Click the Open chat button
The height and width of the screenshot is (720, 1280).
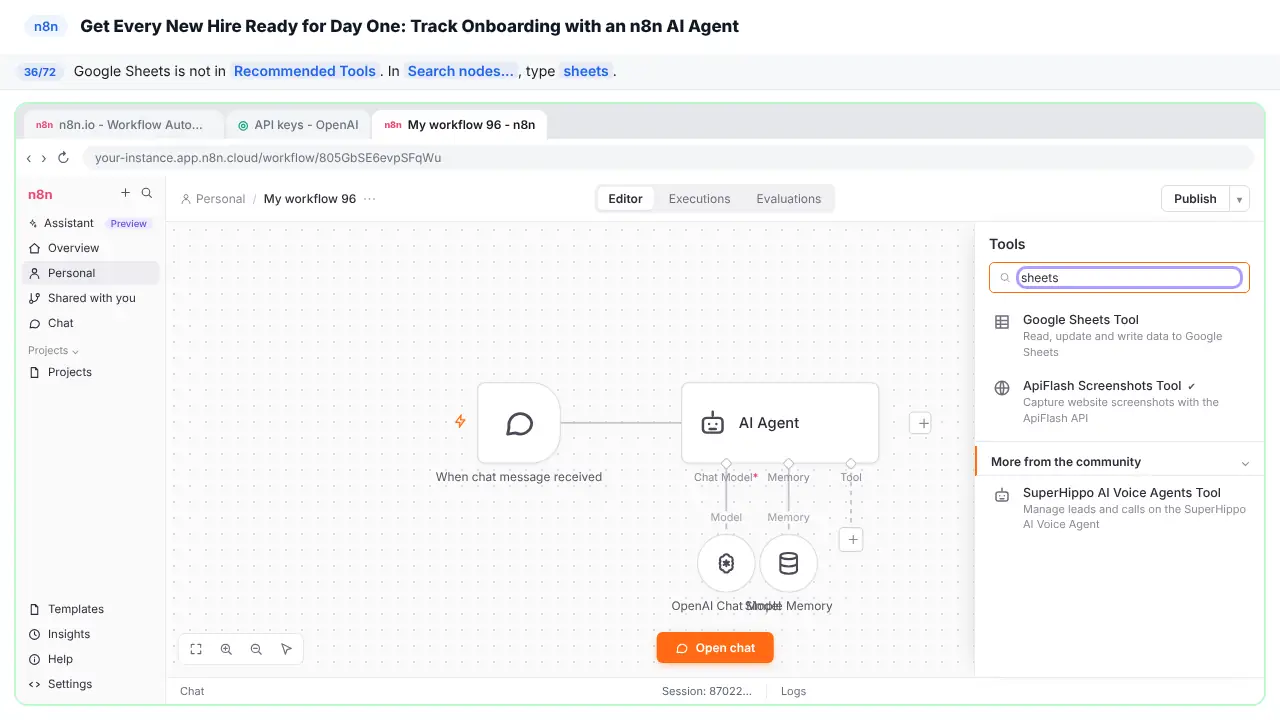715,648
